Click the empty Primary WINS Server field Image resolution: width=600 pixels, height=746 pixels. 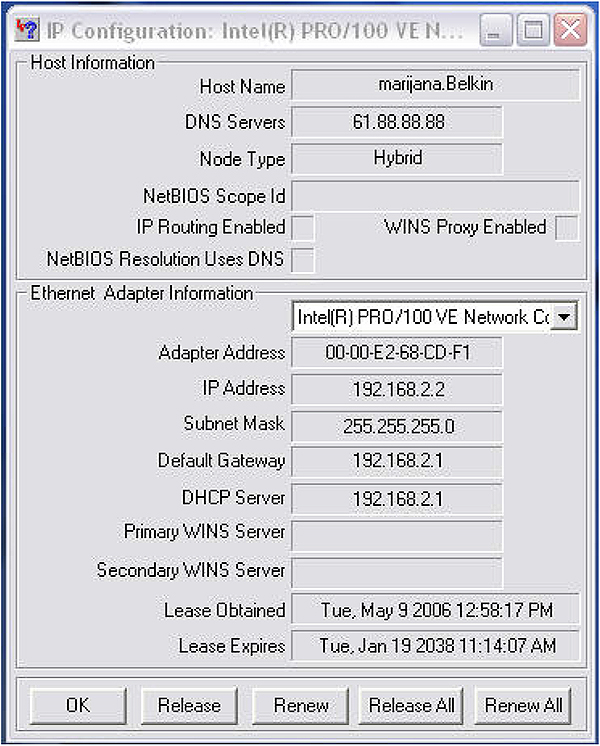click(x=397, y=536)
